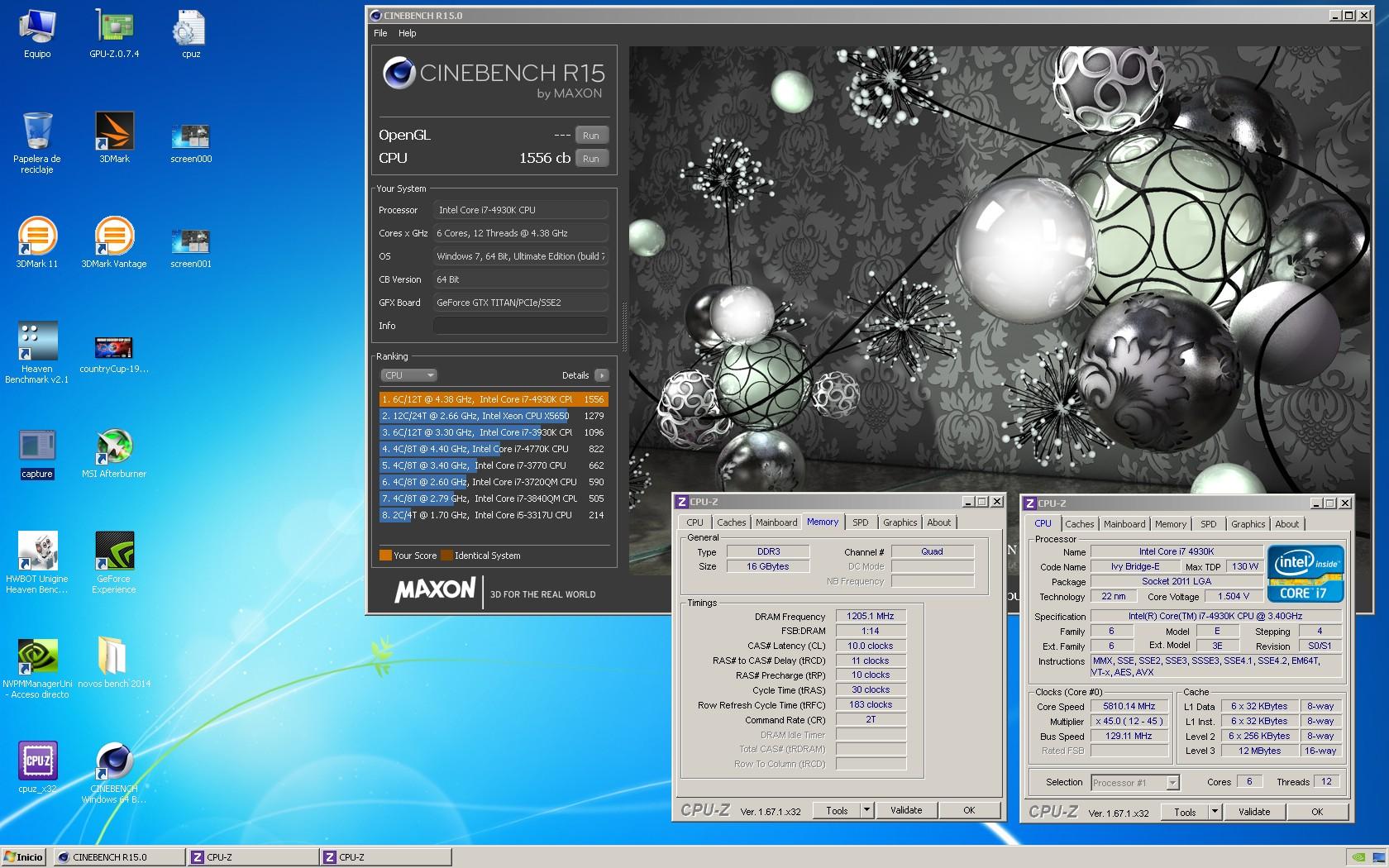Open Mainboard tab in right CPU-Z window
Image resolution: width=1389 pixels, height=868 pixels.
[1124, 524]
